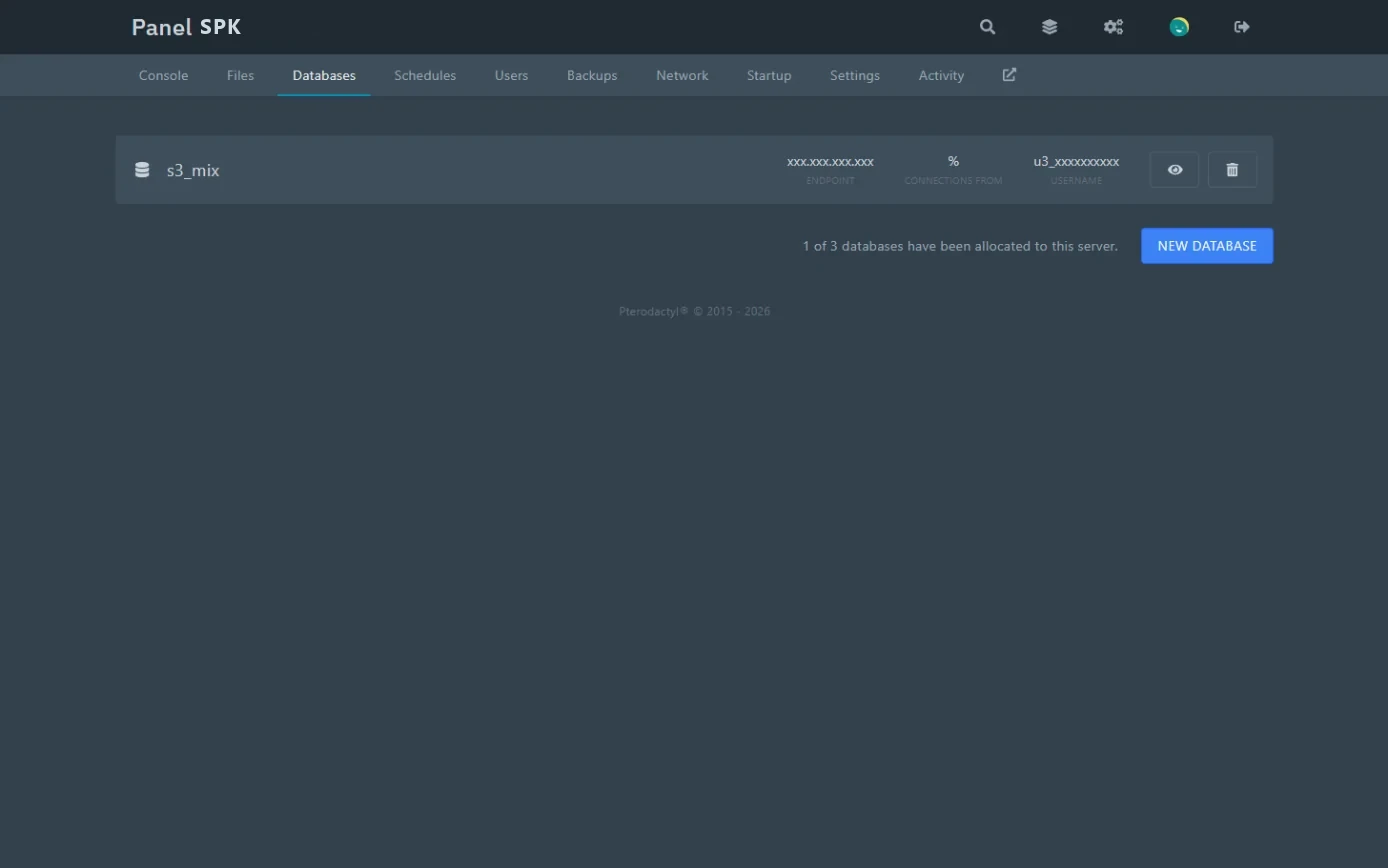Open external link icon in tab bar
Image resolution: width=1388 pixels, height=868 pixels.
(1009, 75)
